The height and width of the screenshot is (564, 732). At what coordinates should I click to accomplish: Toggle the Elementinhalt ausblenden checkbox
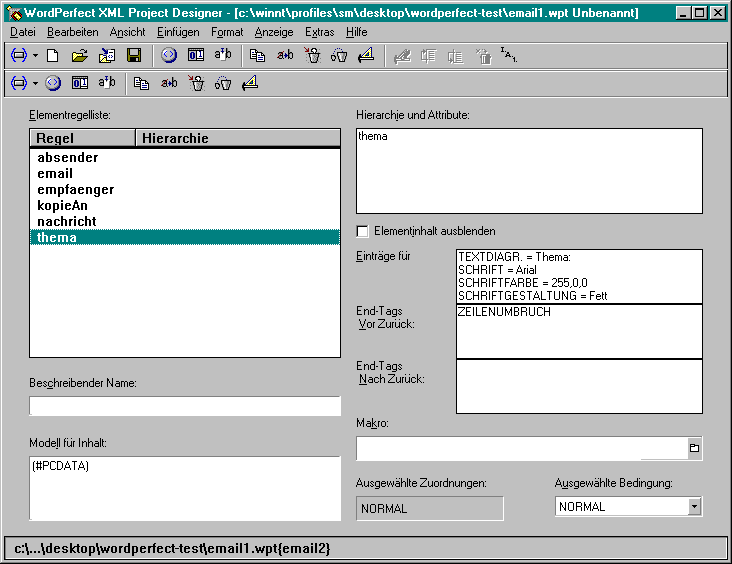362,231
